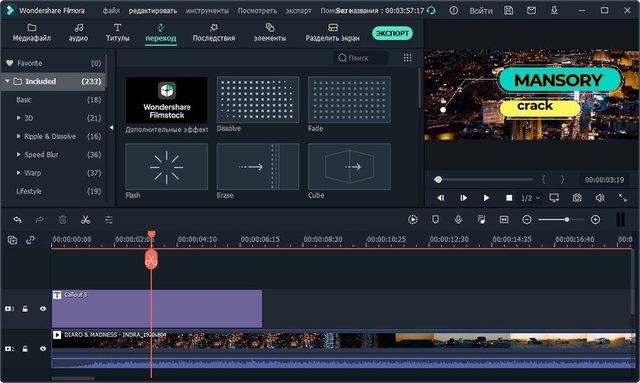Click the save project icon in title bar
This screenshot has height=383, width=640.
click(x=509, y=10)
